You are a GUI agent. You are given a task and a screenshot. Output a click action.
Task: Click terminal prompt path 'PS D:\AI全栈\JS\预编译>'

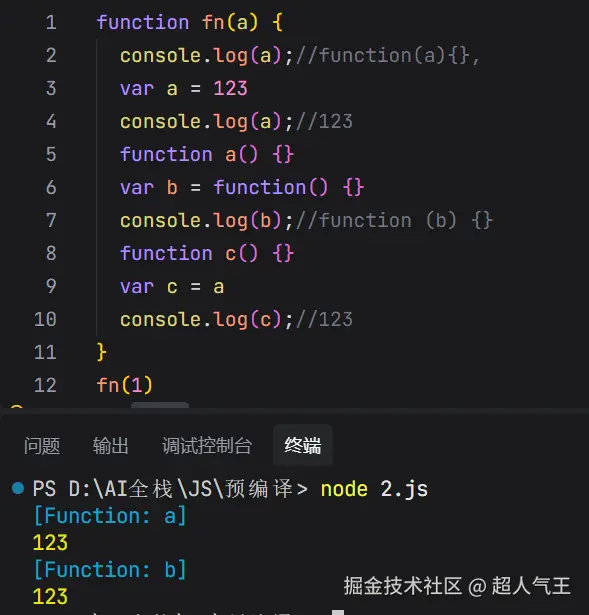[170, 489]
